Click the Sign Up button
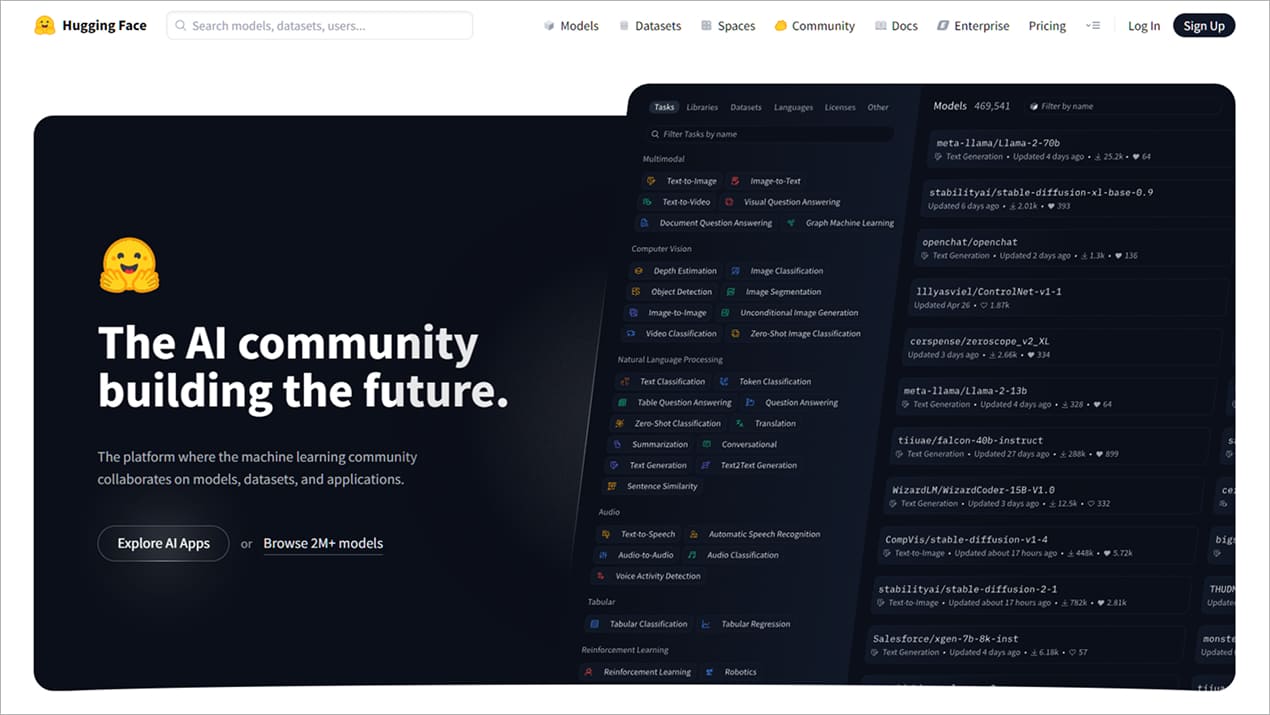This screenshot has width=1270, height=715. tap(1203, 26)
